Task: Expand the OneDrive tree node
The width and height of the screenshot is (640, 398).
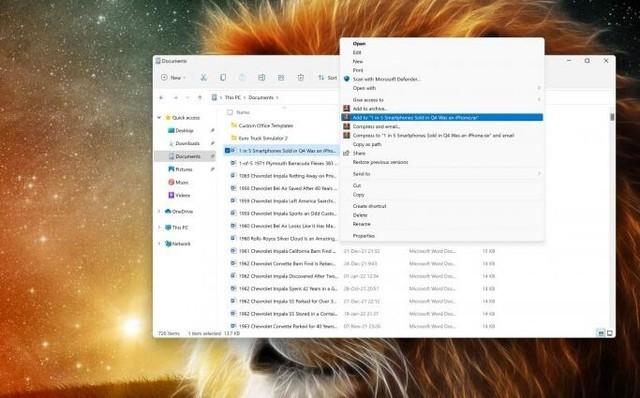Action: pos(159,211)
